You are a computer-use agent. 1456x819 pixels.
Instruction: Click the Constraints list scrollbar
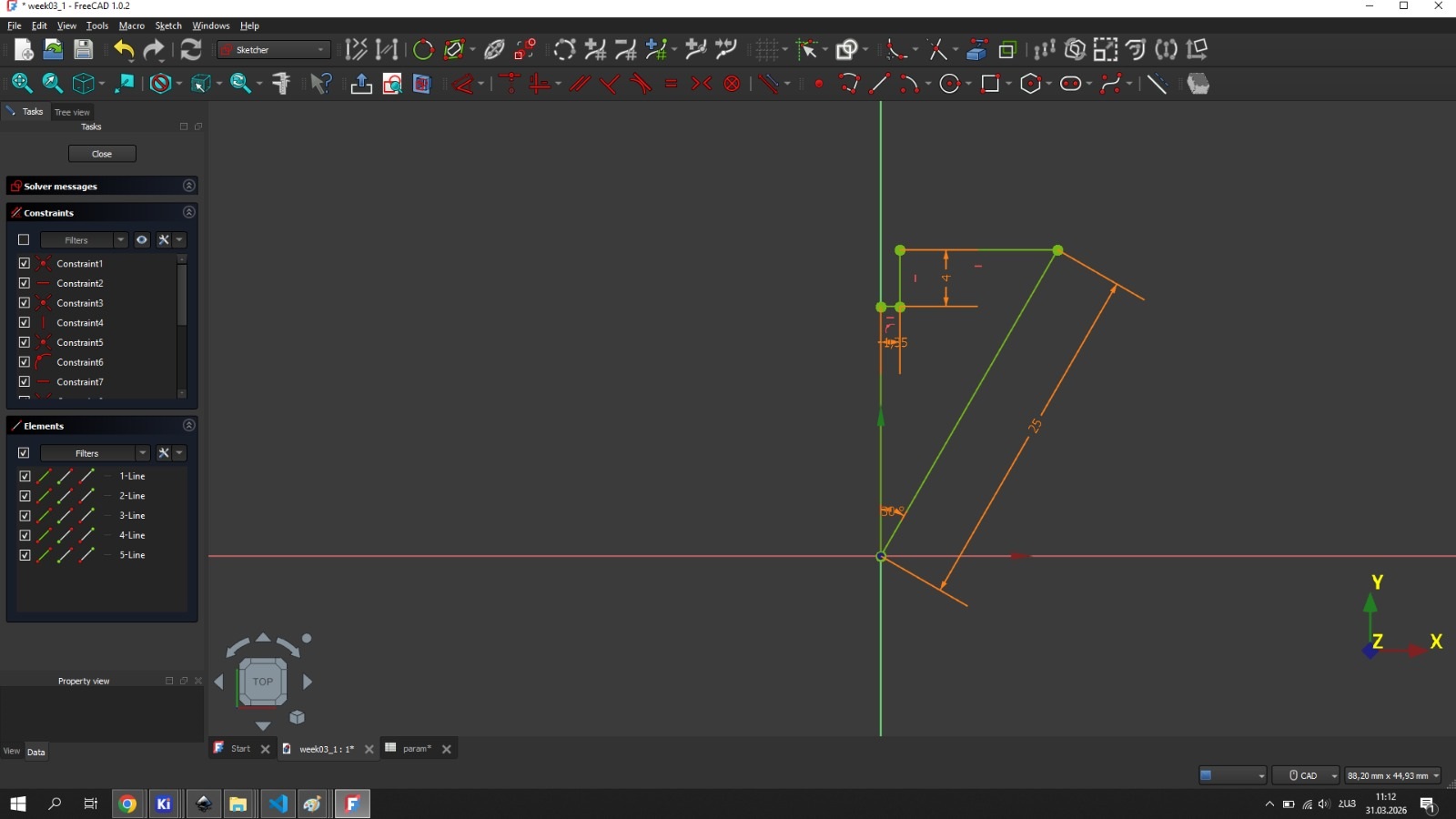pyautogui.click(x=182, y=295)
